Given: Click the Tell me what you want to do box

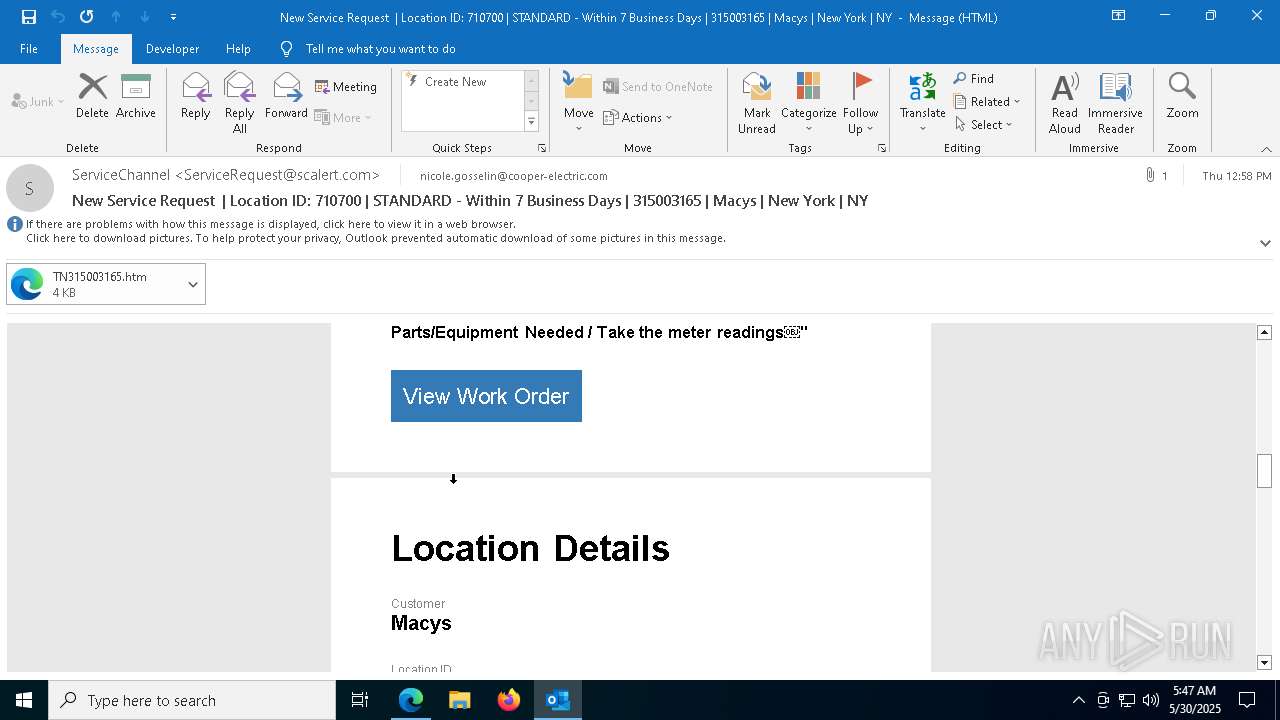Looking at the screenshot, I should (380, 49).
